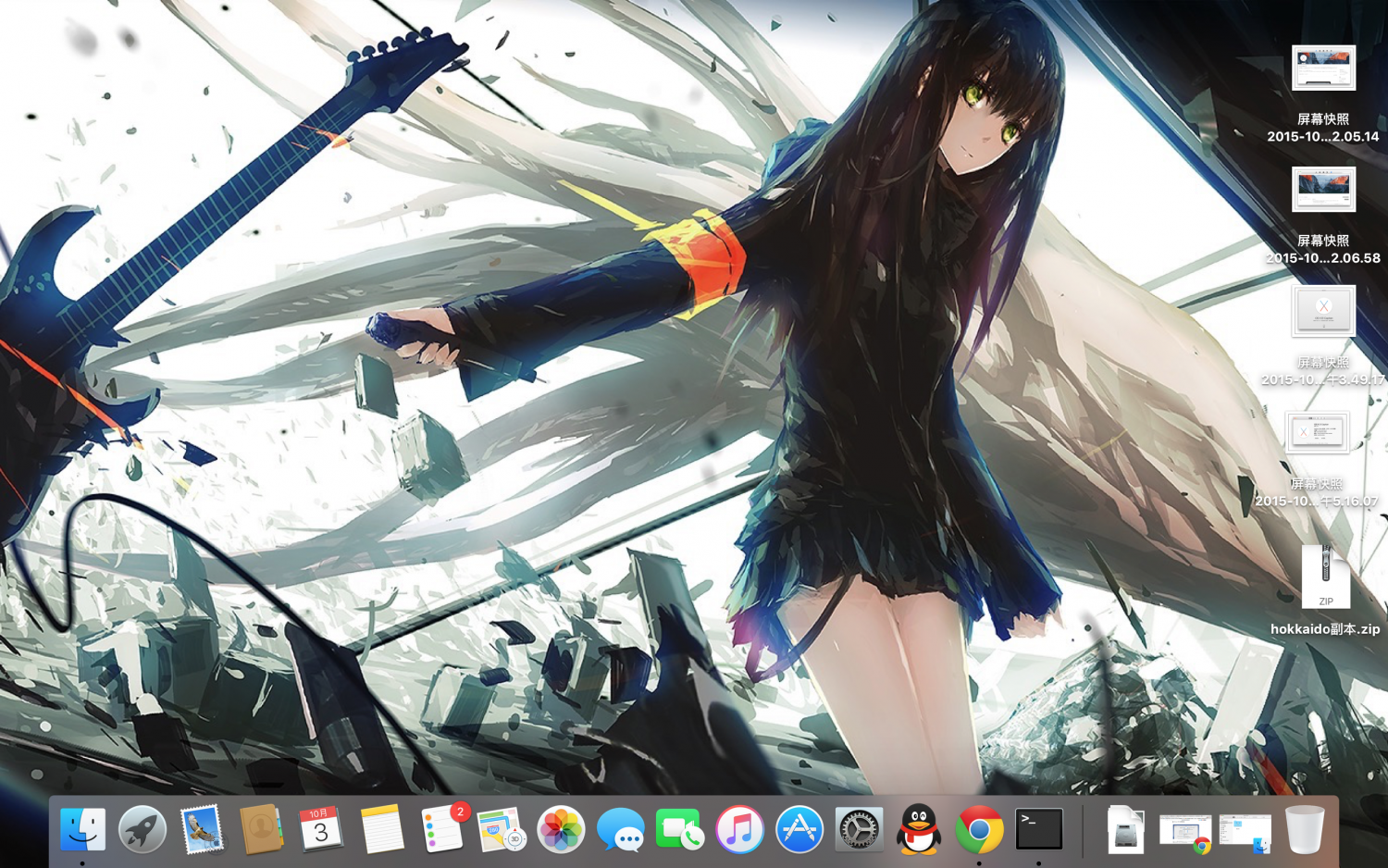Open the Contacts address book icon
The image size is (1388, 868).
tap(262, 829)
